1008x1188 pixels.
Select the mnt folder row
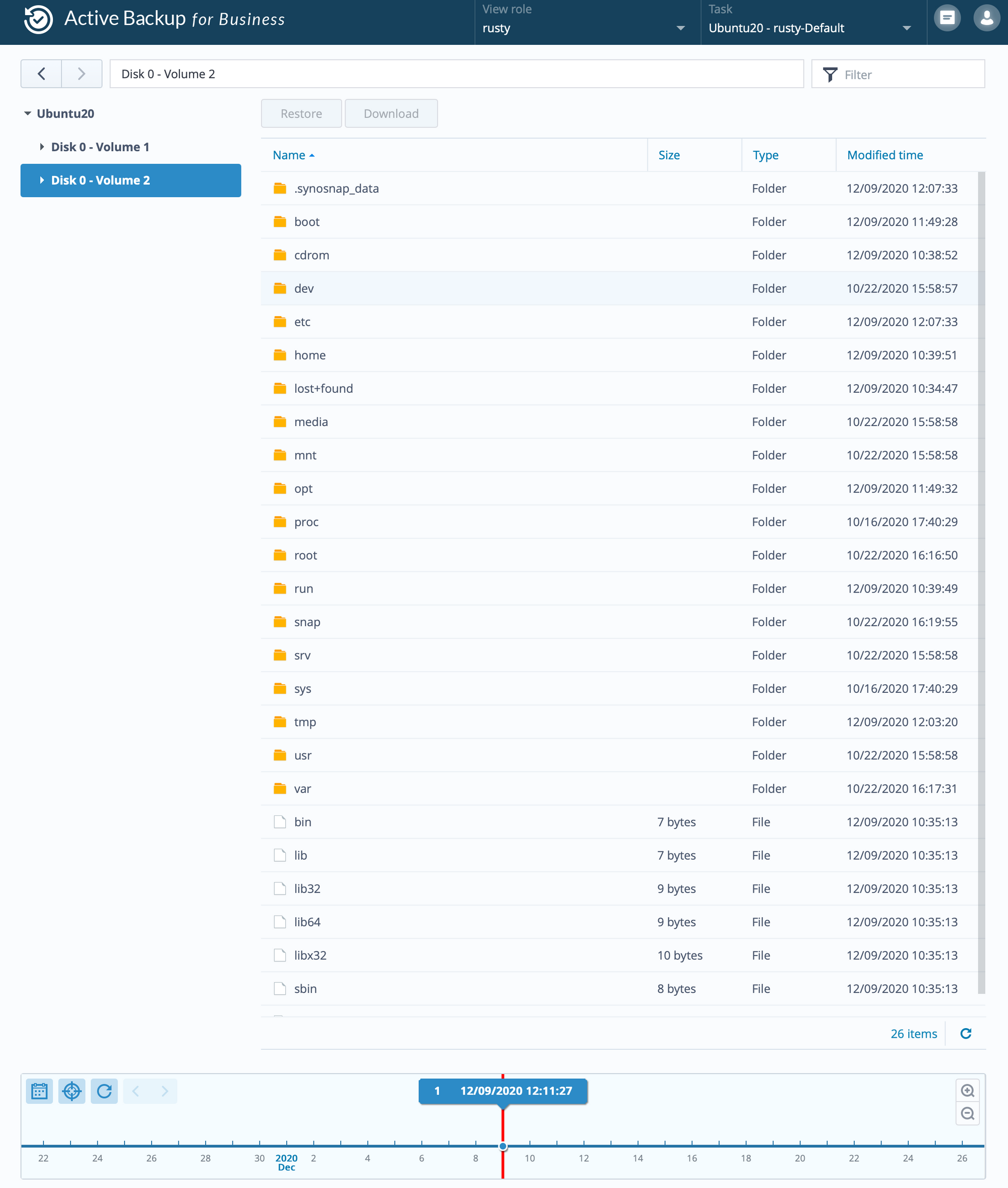coord(619,455)
